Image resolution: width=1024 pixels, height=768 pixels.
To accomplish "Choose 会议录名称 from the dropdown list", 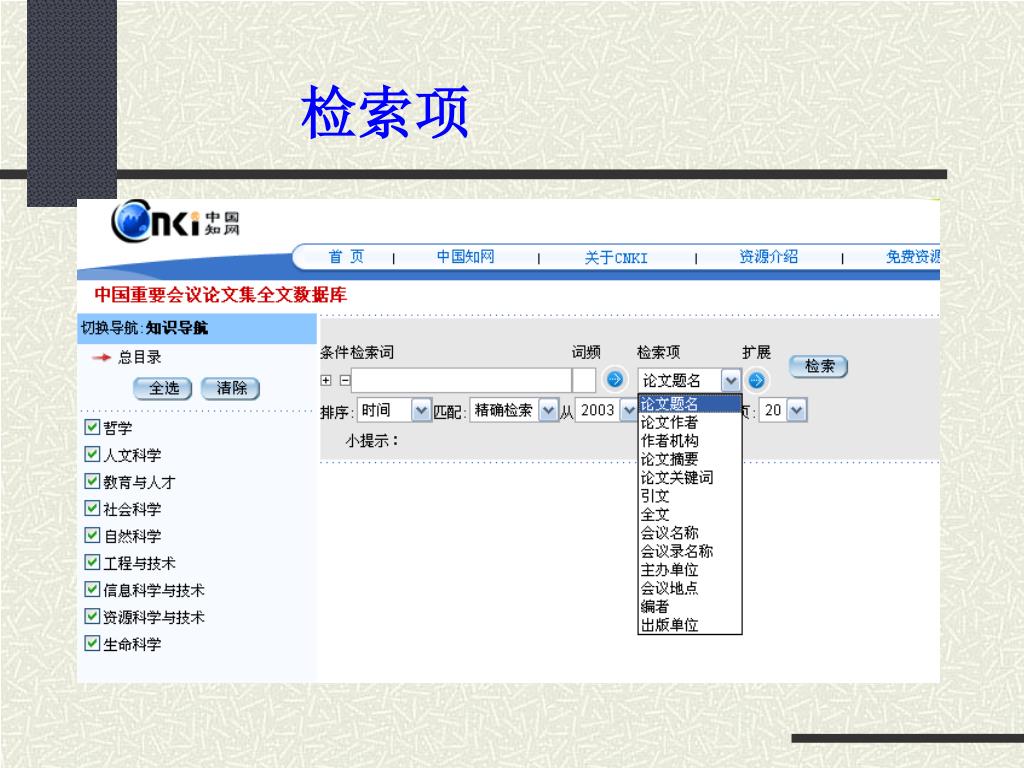I will pyautogui.click(x=690, y=551).
